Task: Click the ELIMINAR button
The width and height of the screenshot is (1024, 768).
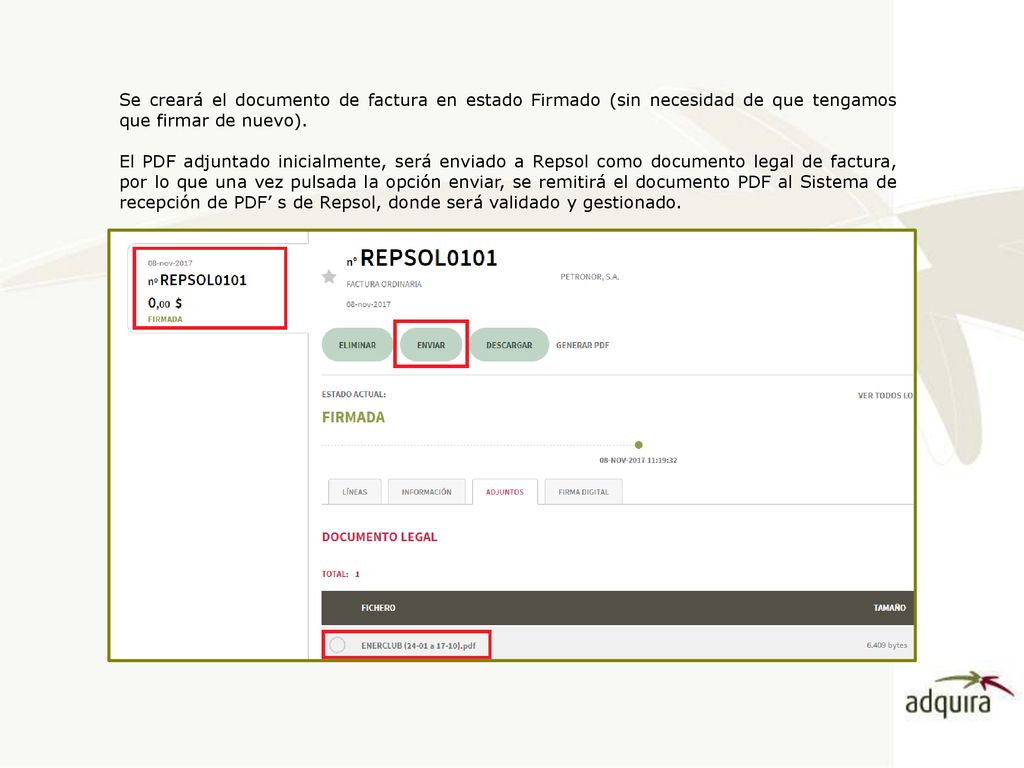Action: pyautogui.click(x=357, y=345)
